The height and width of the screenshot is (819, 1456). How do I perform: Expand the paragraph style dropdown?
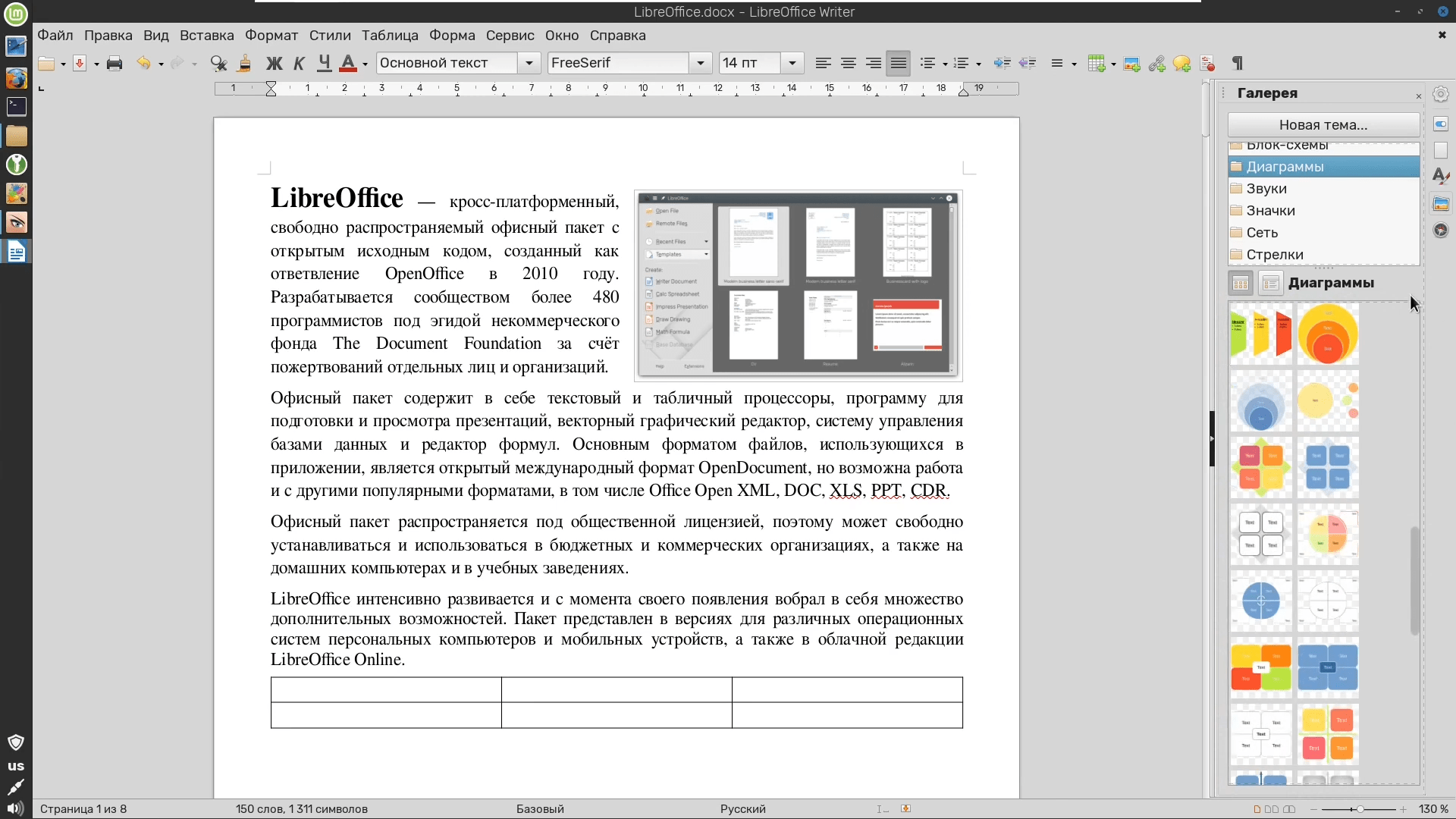coord(529,63)
